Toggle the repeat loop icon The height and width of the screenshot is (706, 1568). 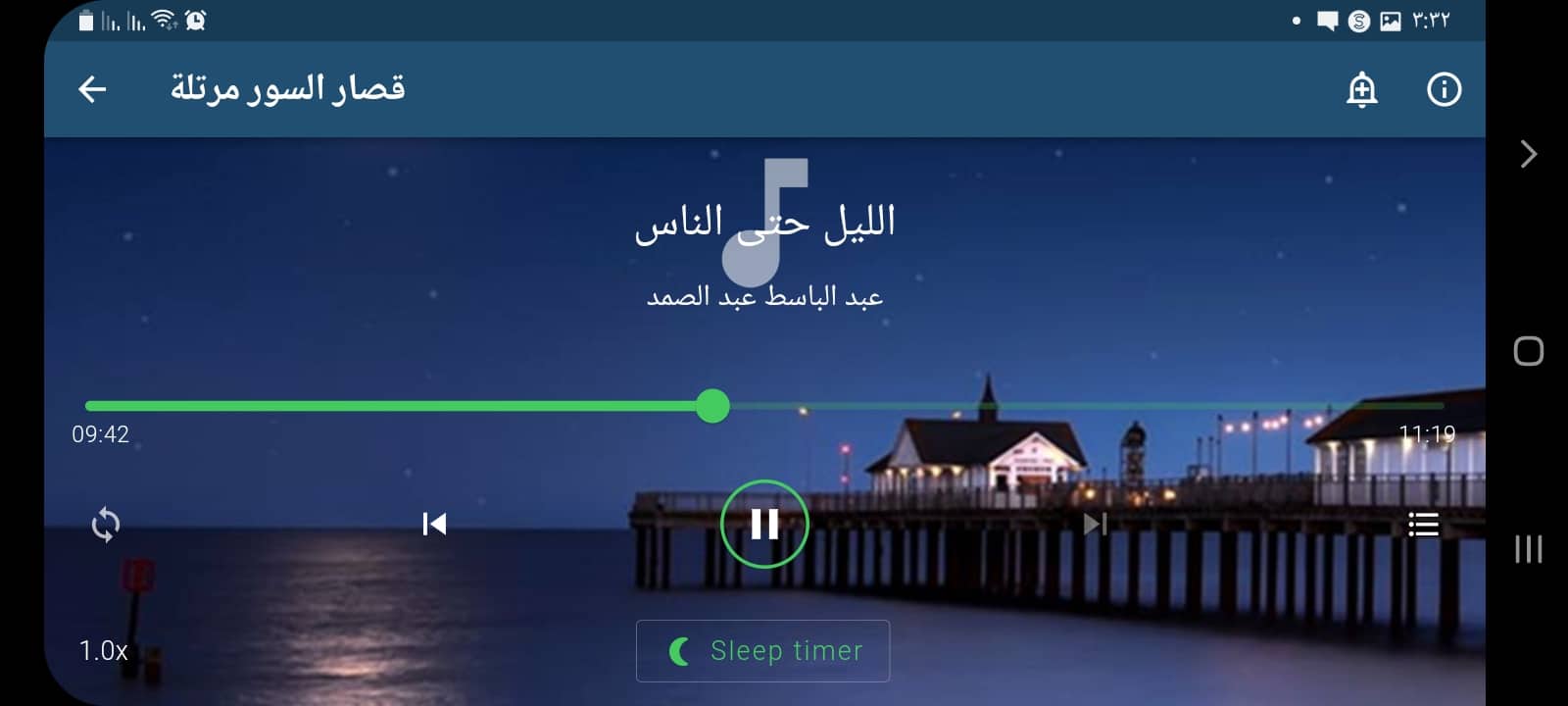[106, 525]
